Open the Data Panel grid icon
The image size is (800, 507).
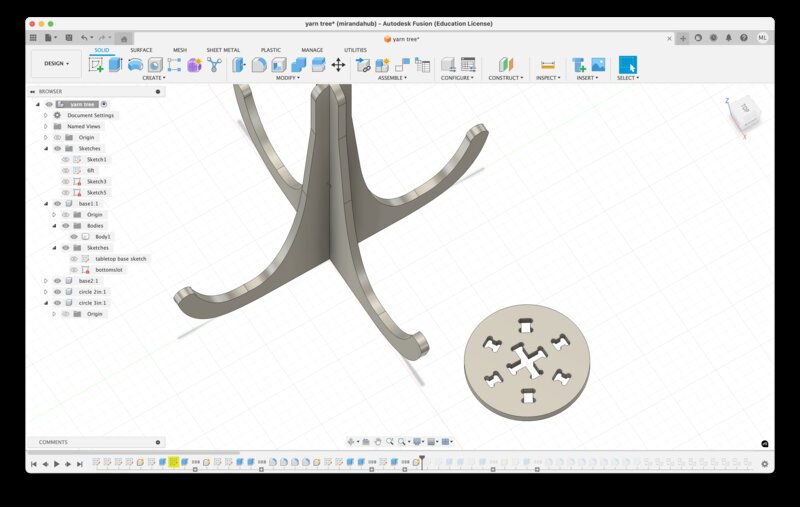pos(33,37)
